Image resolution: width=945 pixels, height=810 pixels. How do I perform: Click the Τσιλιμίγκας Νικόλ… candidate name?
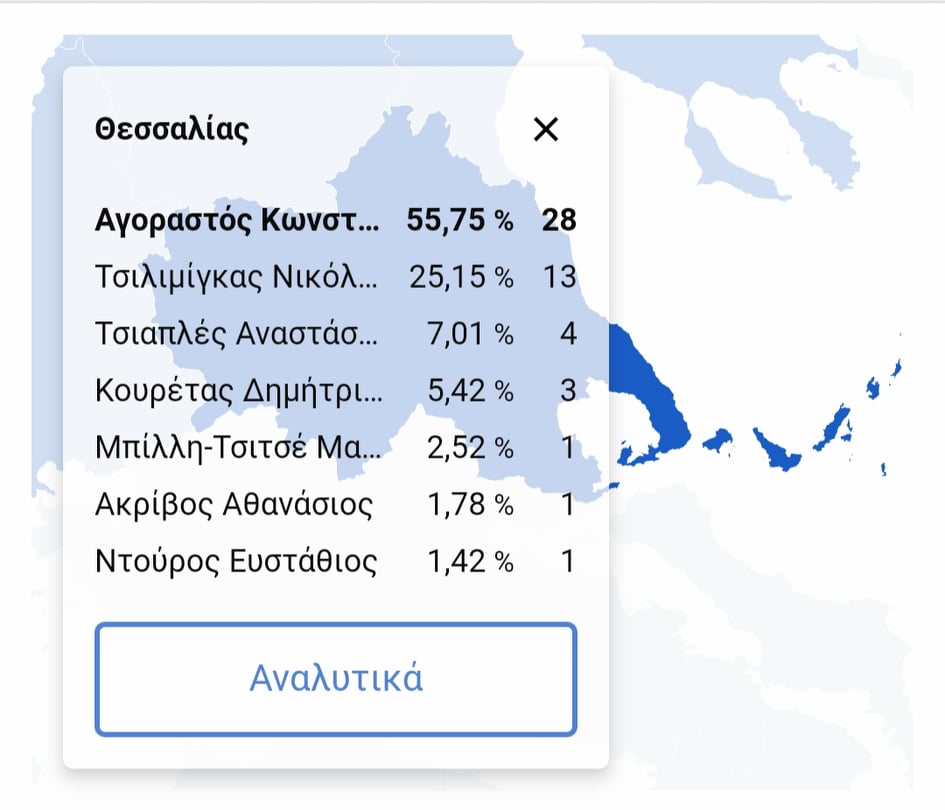(x=236, y=278)
